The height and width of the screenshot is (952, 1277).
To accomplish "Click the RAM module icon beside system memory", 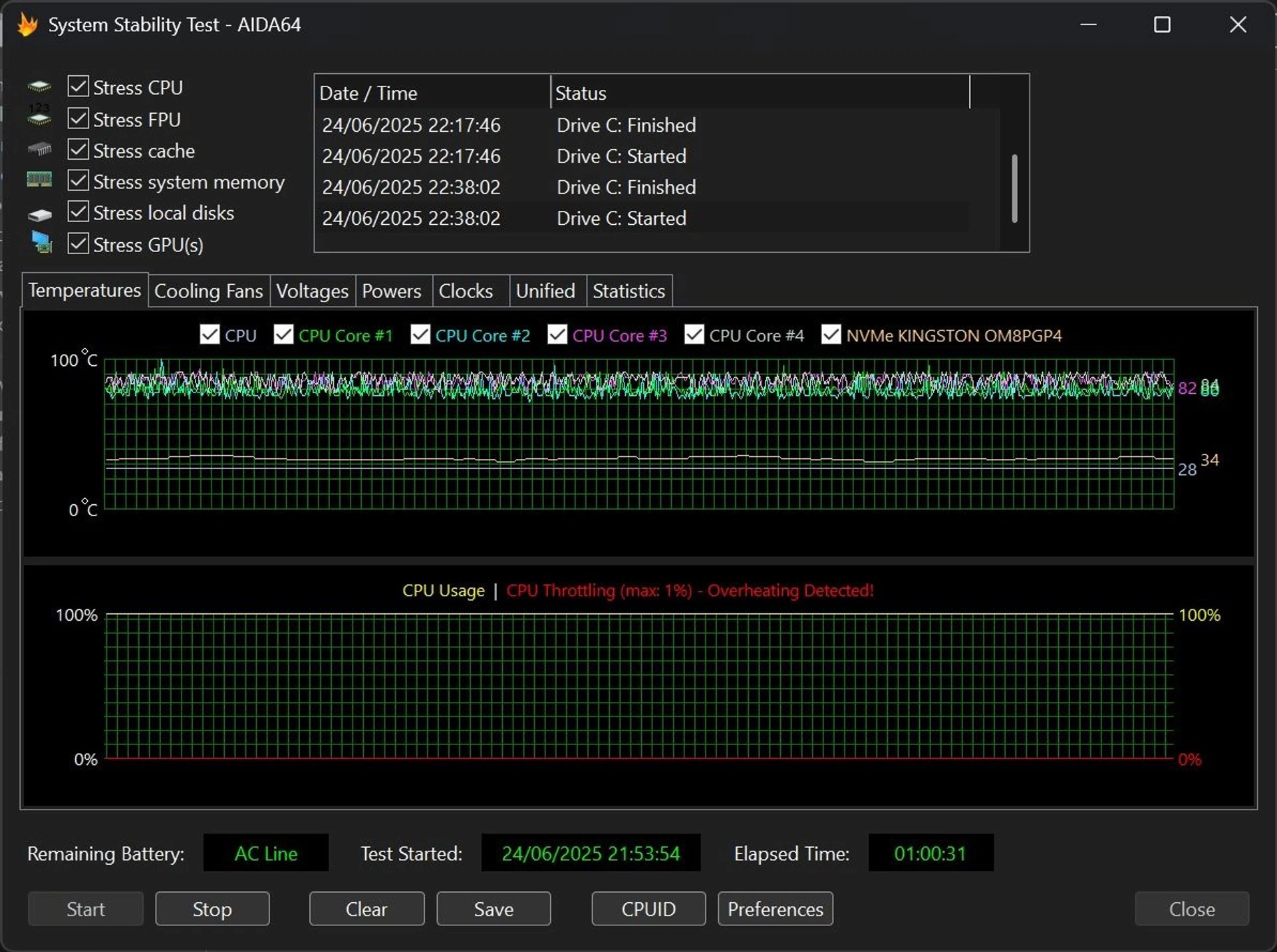I will tap(39, 180).
